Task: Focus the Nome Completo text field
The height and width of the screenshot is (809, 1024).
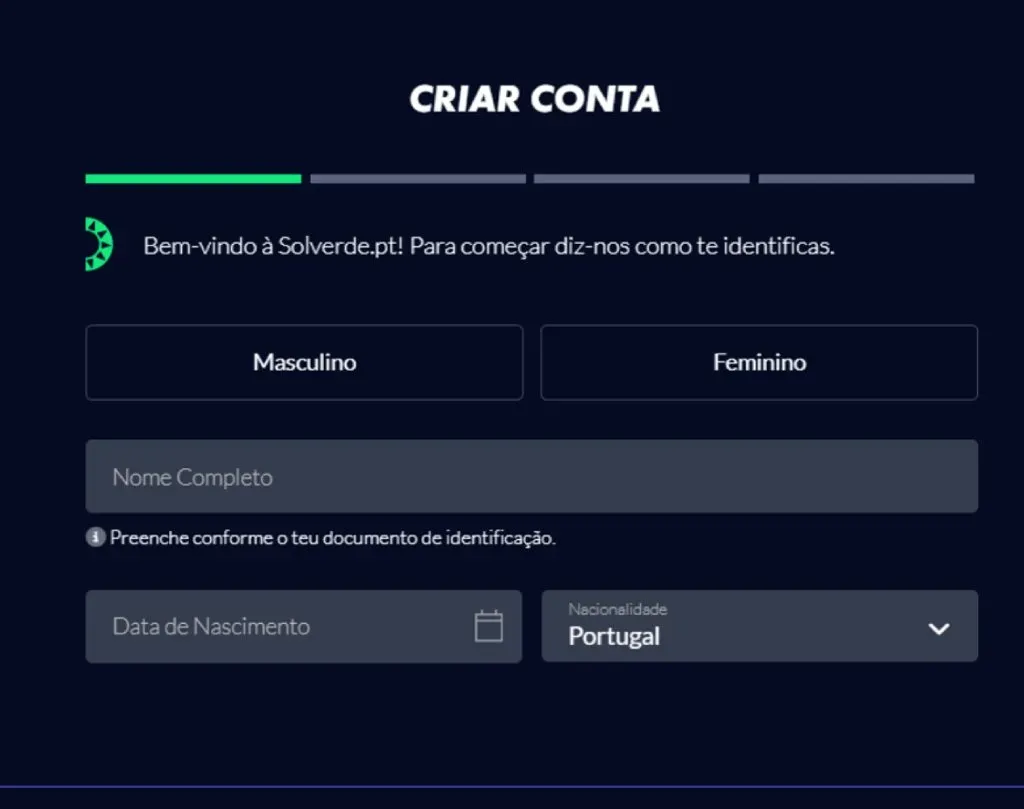Action: (531, 477)
